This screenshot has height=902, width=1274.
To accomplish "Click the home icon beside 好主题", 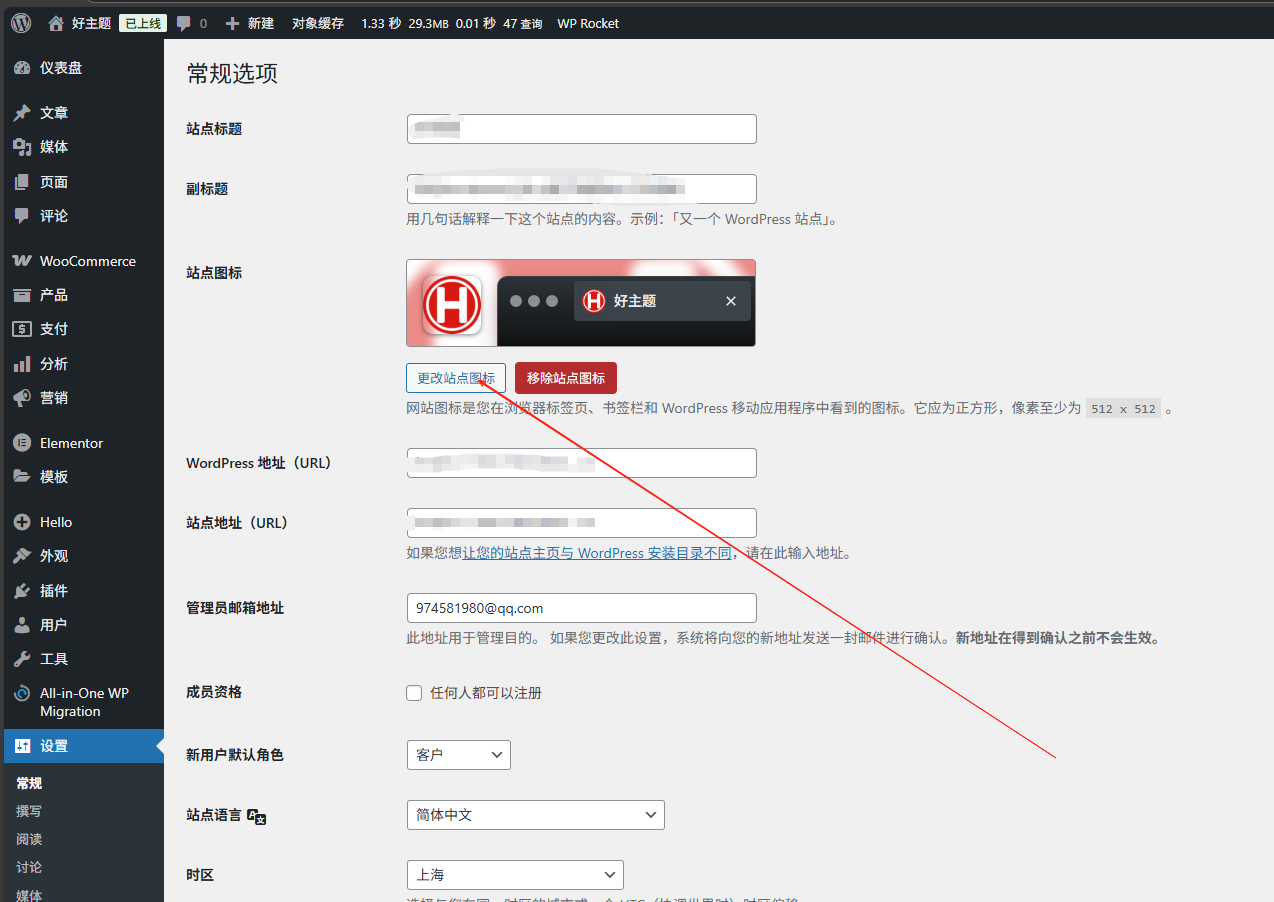I will click(56, 23).
